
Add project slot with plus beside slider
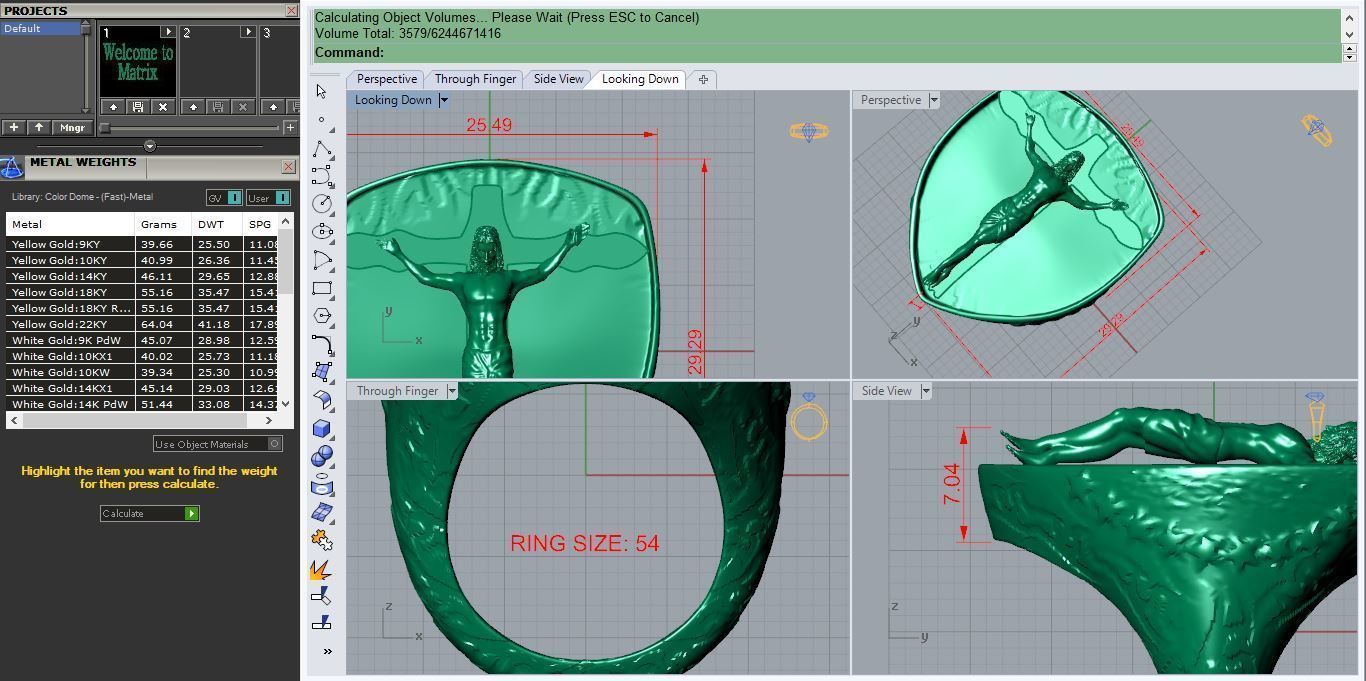pyautogui.click(x=290, y=128)
